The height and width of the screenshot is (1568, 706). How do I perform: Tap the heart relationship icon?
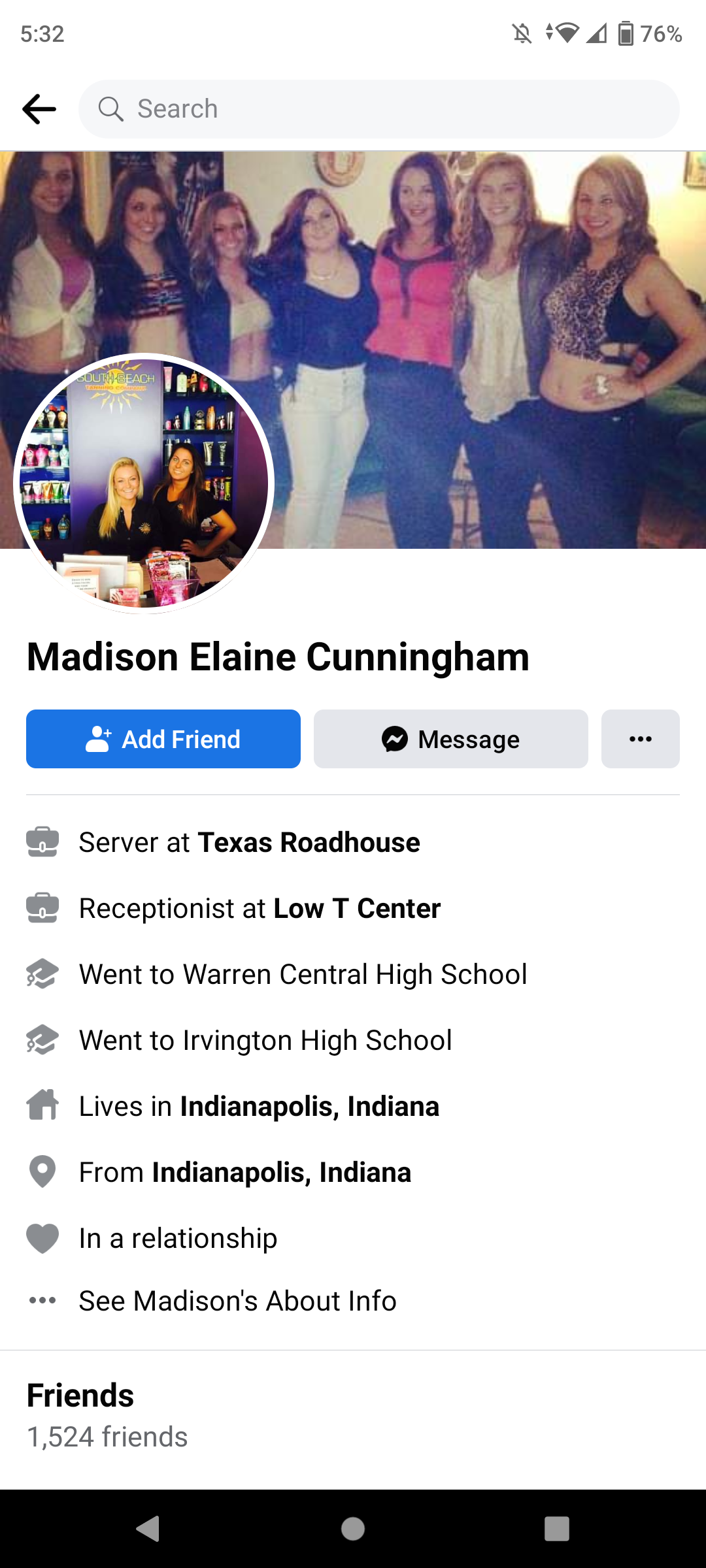pos(42,1238)
